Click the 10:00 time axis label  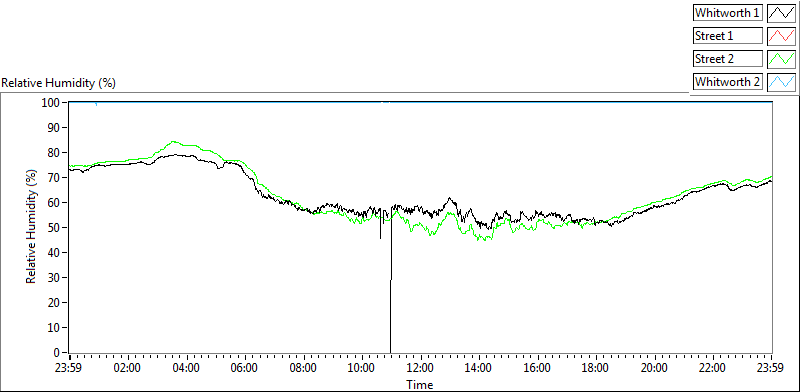(362, 368)
